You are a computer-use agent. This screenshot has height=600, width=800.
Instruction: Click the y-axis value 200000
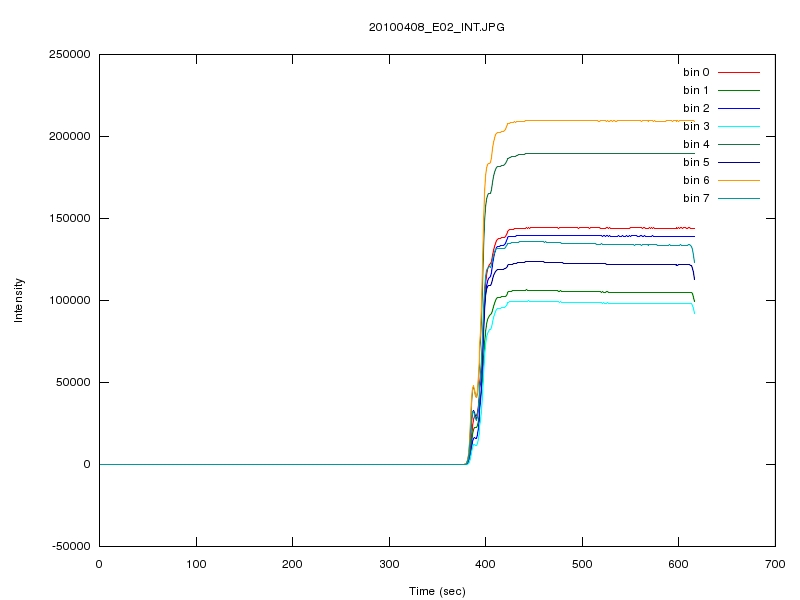point(69,136)
